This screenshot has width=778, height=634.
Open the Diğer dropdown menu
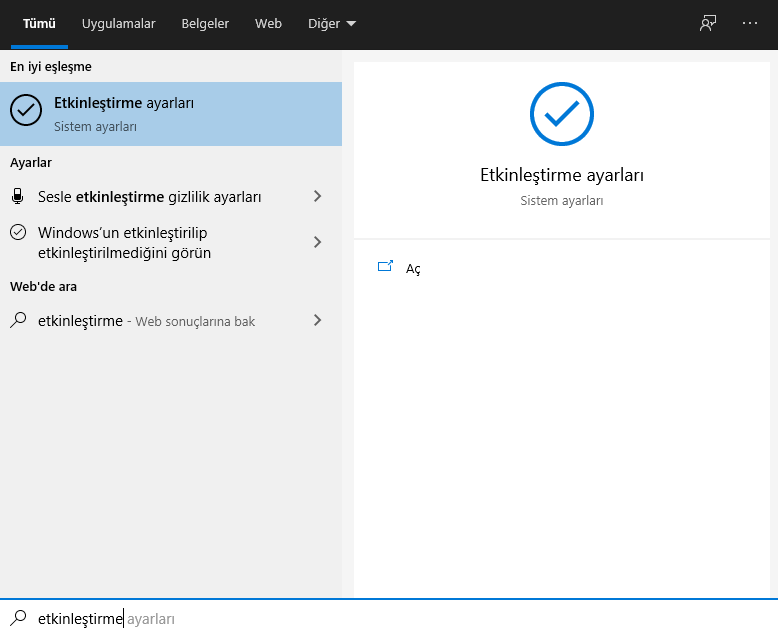[331, 23]
